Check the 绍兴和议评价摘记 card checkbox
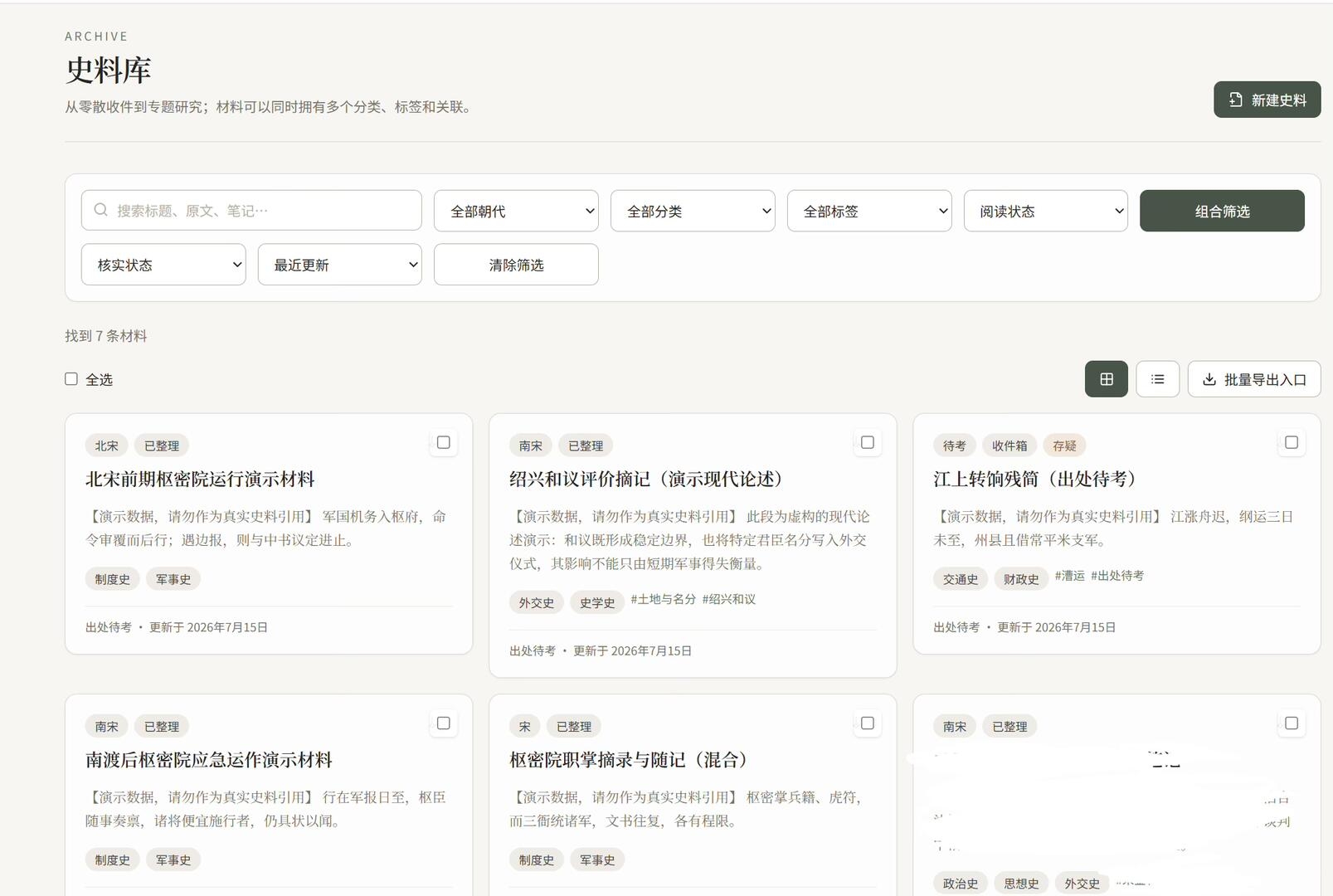This screenshot has height=896, width=1333. pos(868,442)
